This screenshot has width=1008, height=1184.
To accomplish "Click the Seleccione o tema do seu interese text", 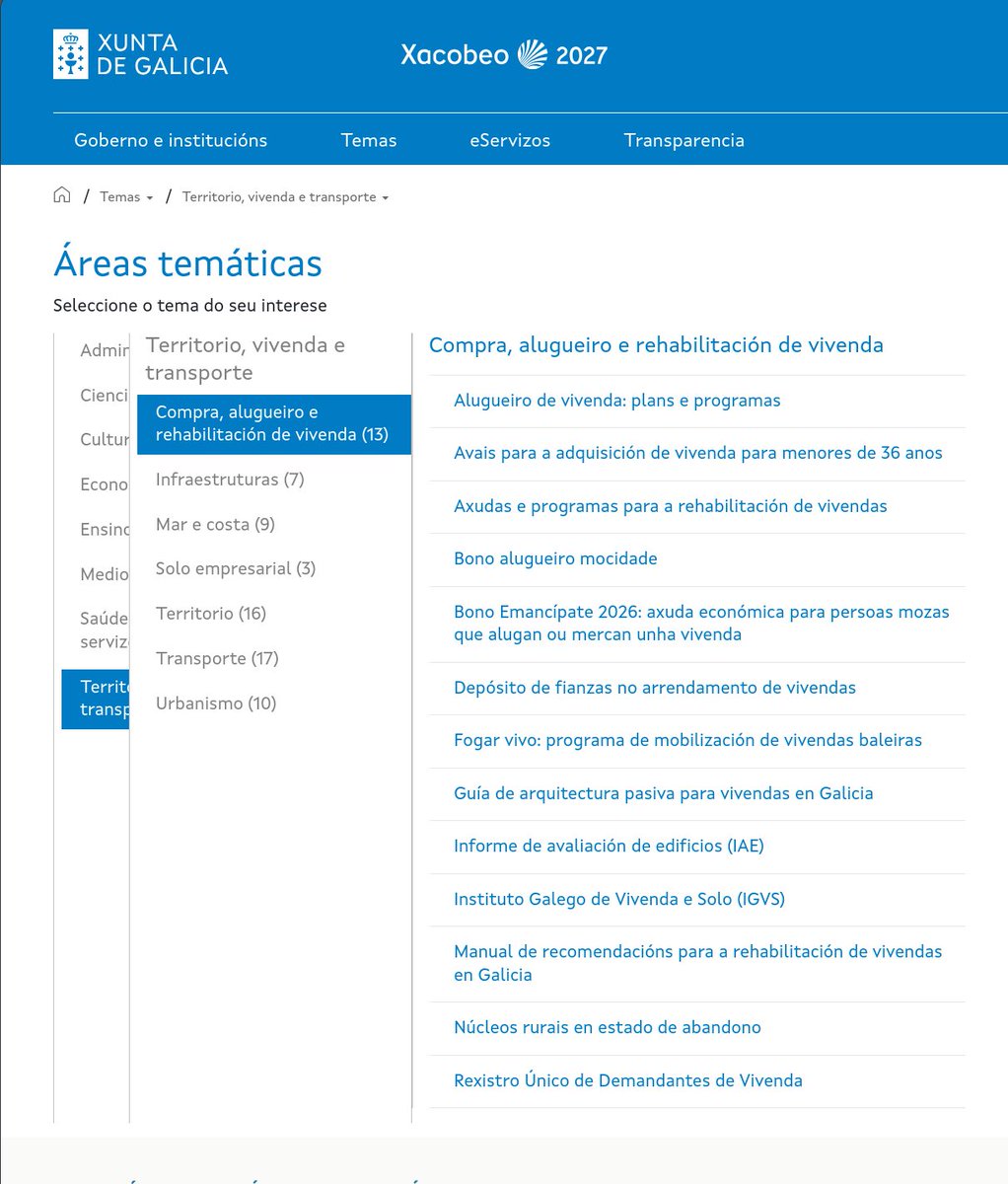I will pos(189,306).
